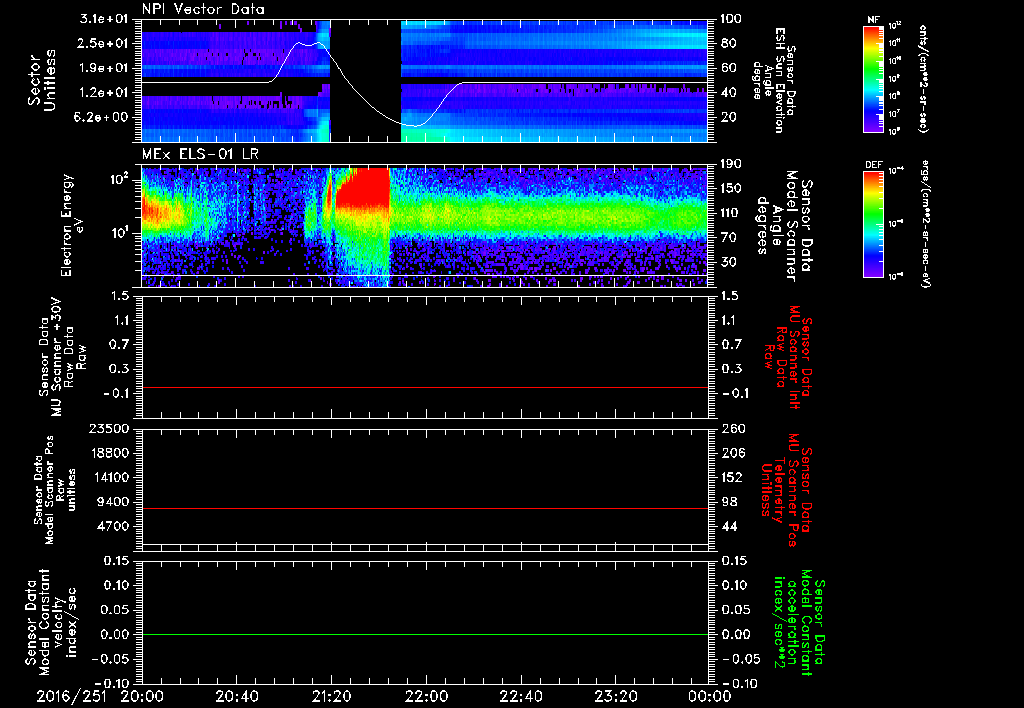Viewport: 1024px width, 708px height.
Task: Click the 00:00 time axis label
Action: 710,696
